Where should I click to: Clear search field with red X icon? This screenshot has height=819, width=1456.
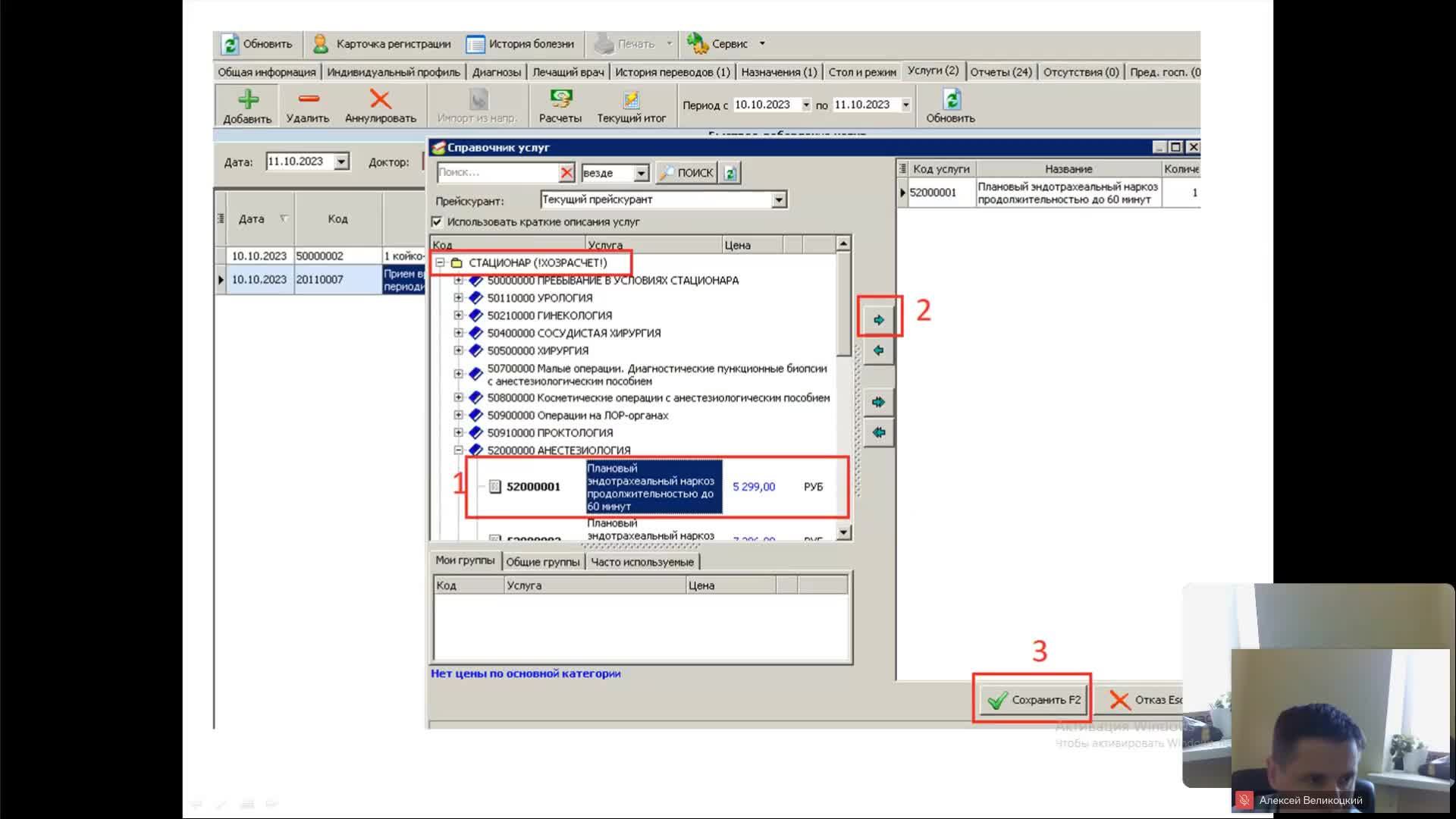click(566, 173)
